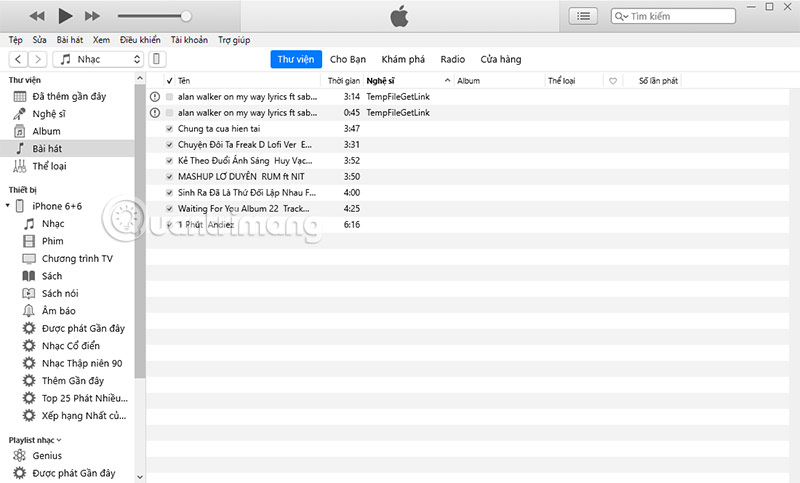The height and width of the screenshot is (483, 800).
Task: Select the iPhone 6+6 device
Action: (x=57, y=206)
